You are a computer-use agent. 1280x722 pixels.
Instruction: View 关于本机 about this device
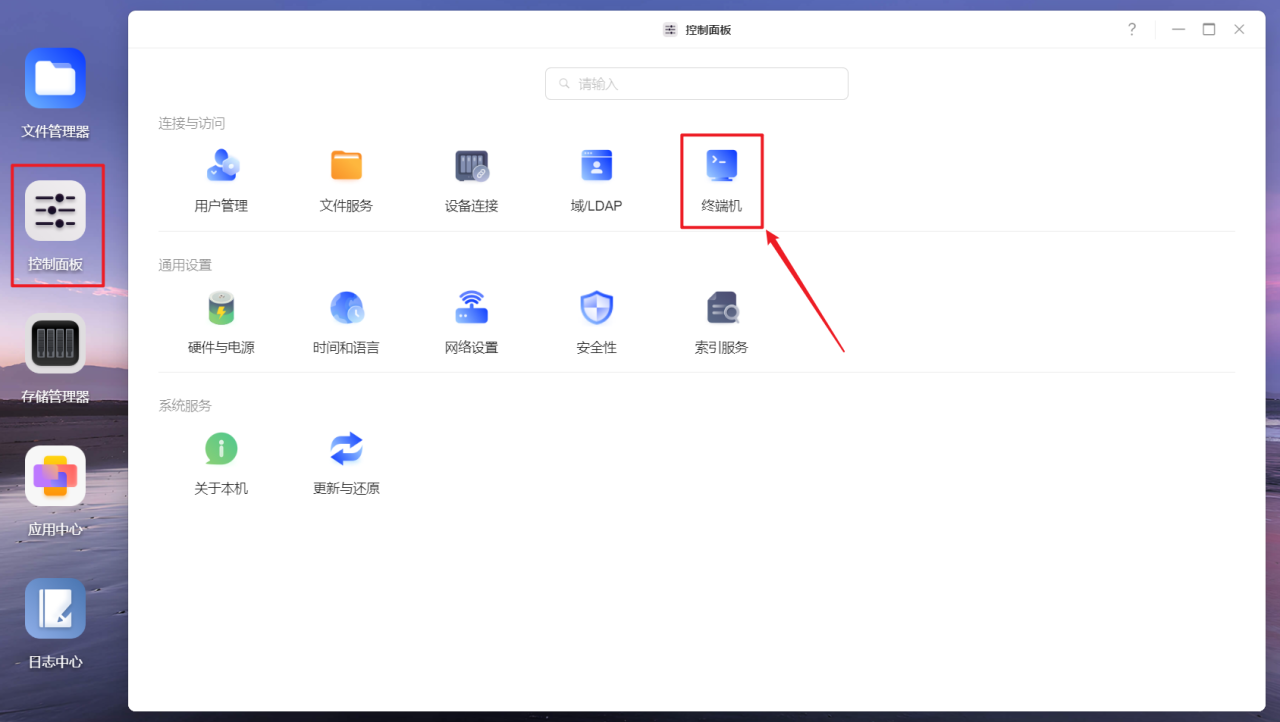(221, 448)
